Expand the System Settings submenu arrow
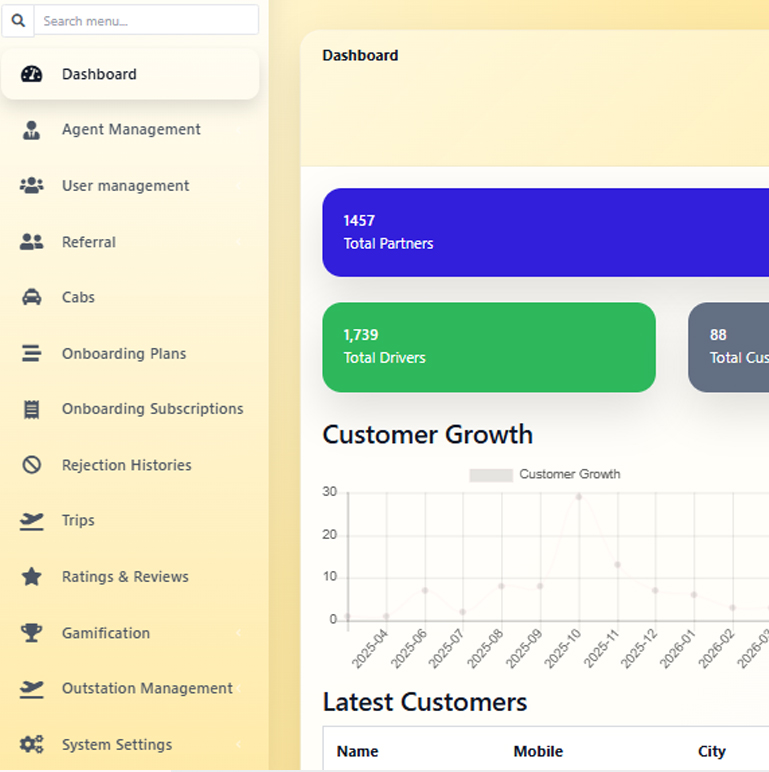The image size is (769, 772). pyautogui.click(x=237, y=745)
